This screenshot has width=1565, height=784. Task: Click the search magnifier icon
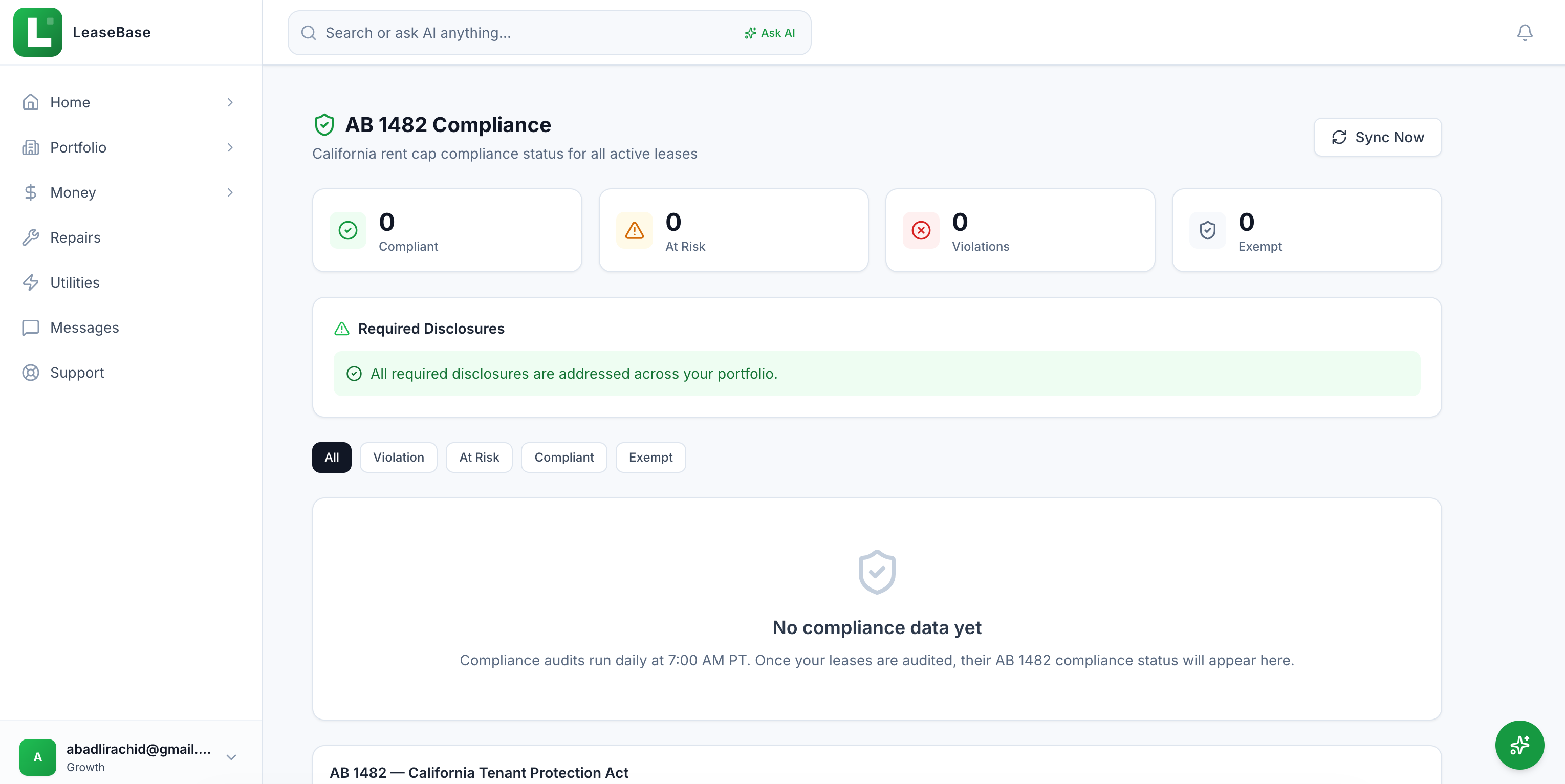pos(309,33)
